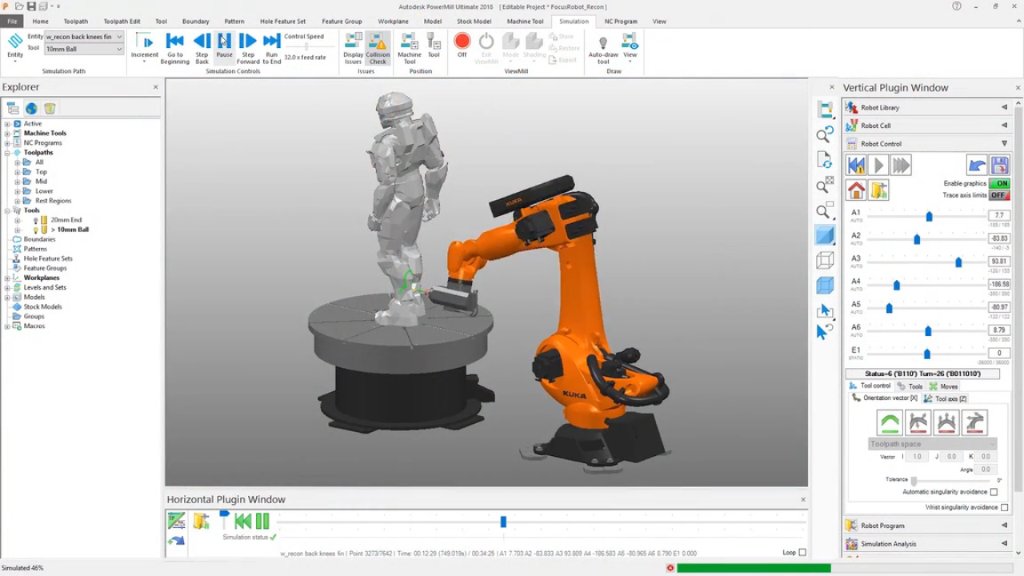Open the Tool dropdown 10mm Ball
This screenshot has width=1024, height=576.
pyautogui.click(x=83, y=49)
